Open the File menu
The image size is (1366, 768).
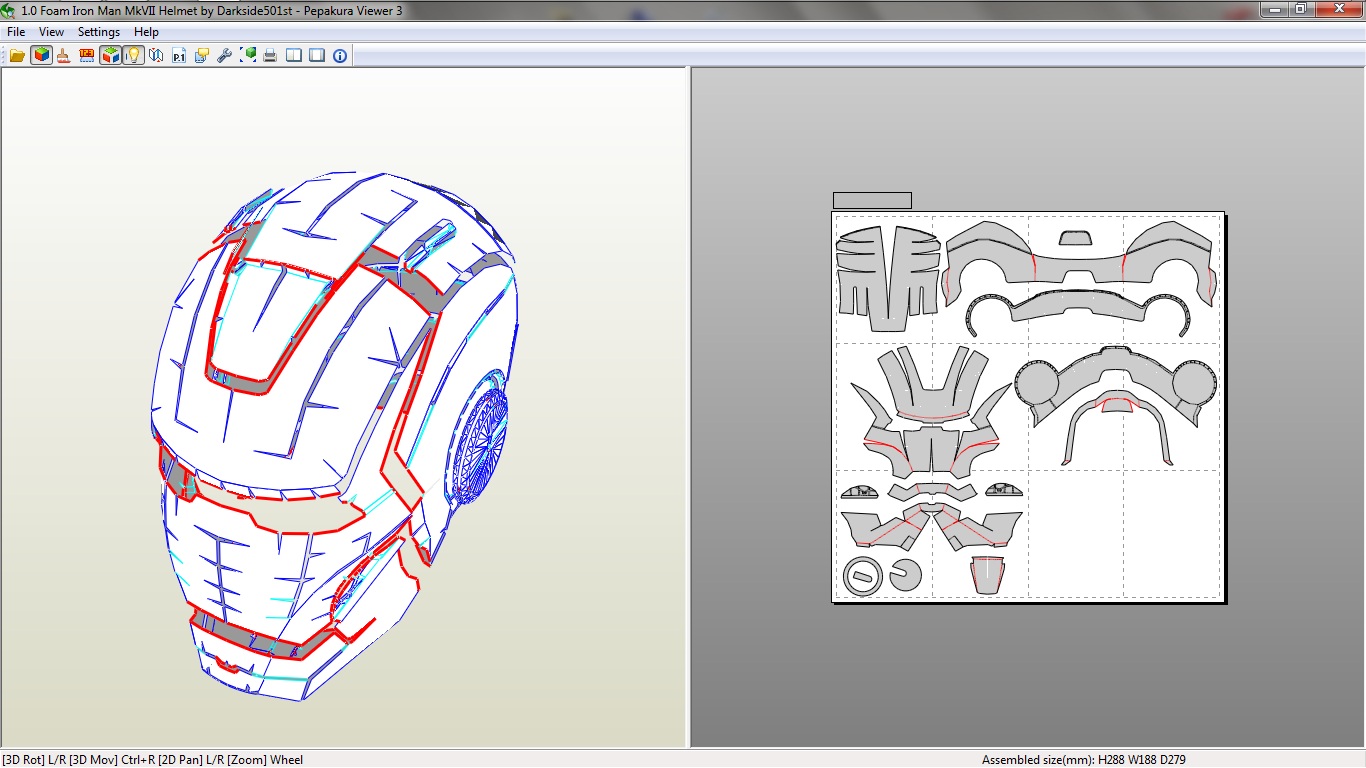(16, 32)
